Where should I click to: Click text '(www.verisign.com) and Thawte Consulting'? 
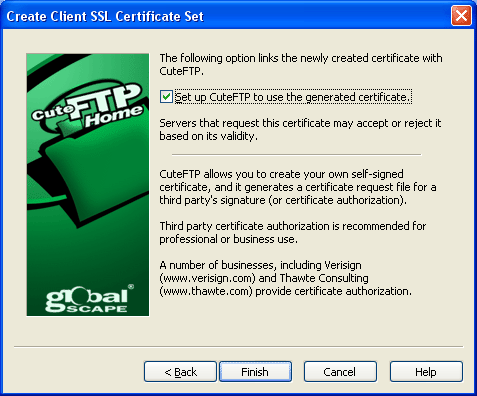264,278
